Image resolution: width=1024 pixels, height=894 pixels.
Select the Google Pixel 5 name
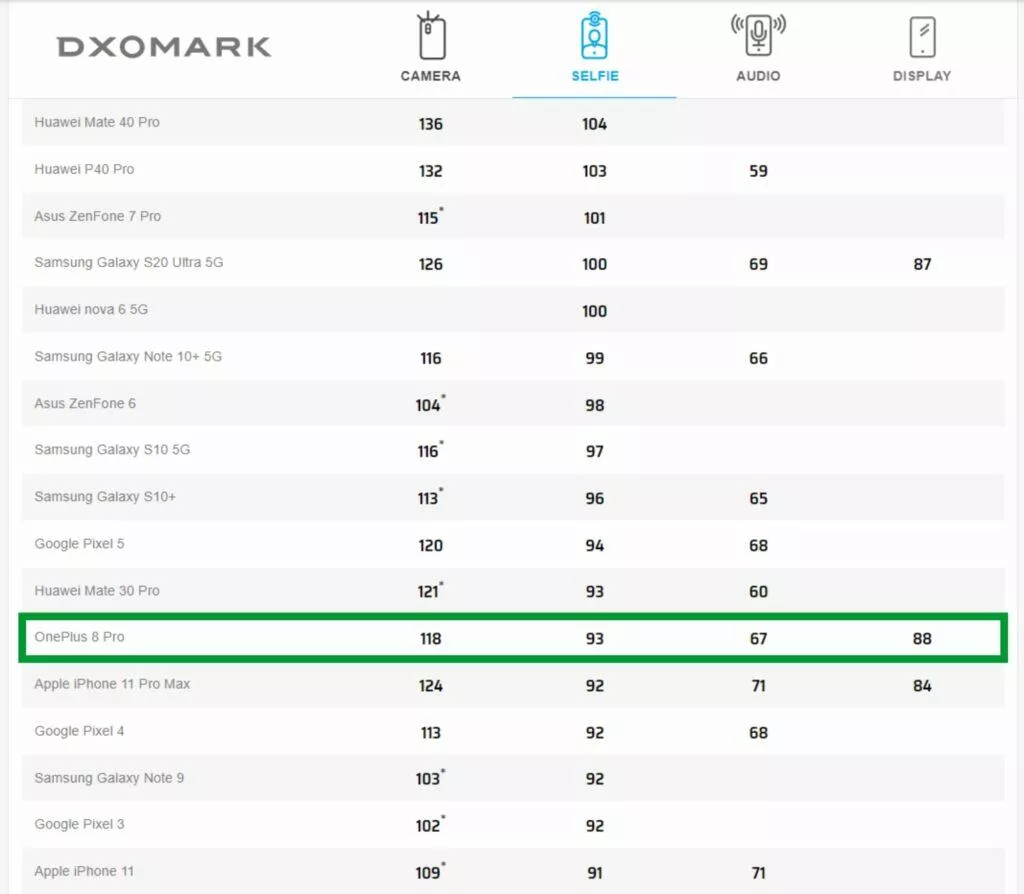click(79, 544)
